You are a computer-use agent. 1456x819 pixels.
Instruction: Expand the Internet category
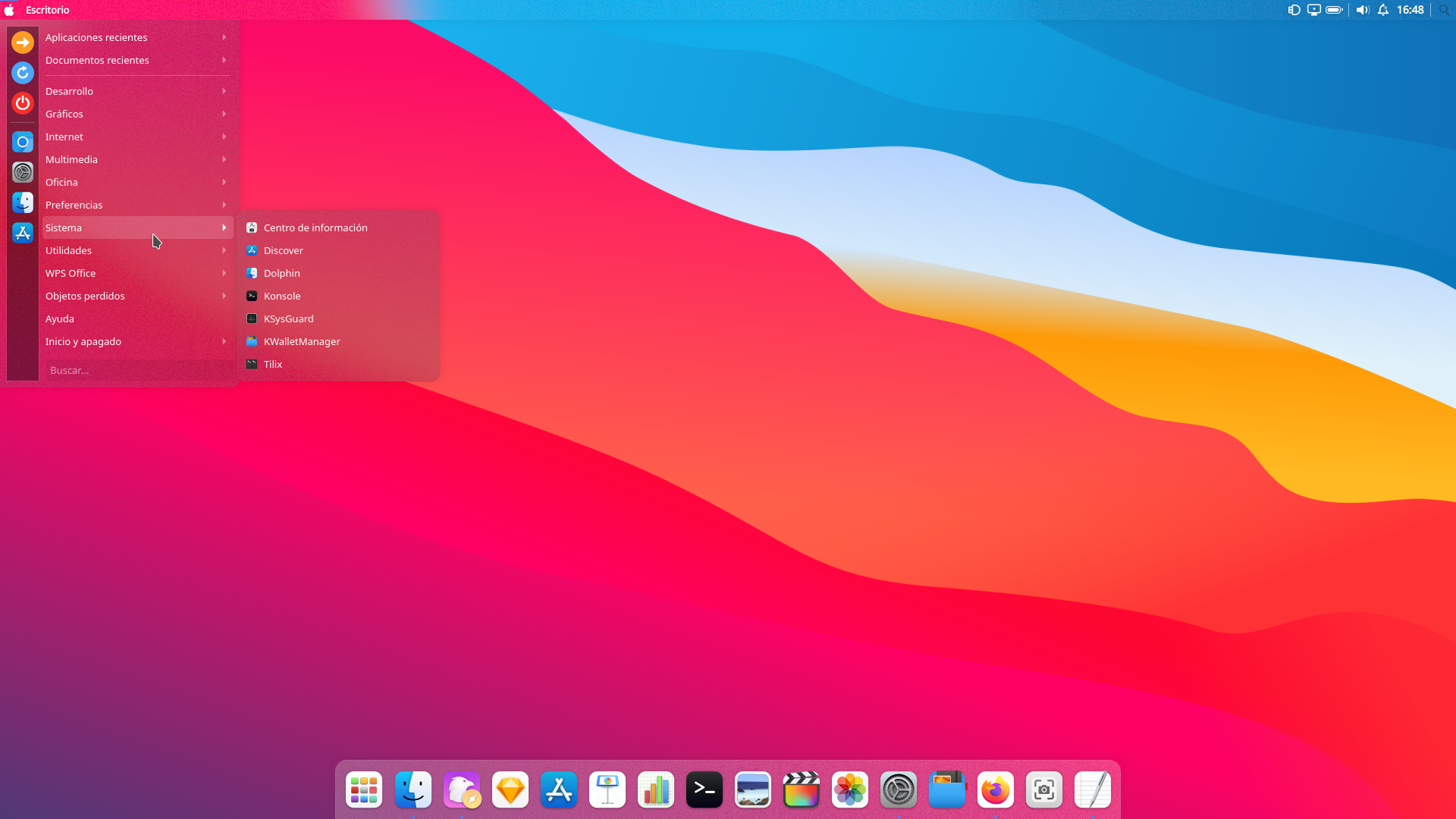(x=137, y=136)
